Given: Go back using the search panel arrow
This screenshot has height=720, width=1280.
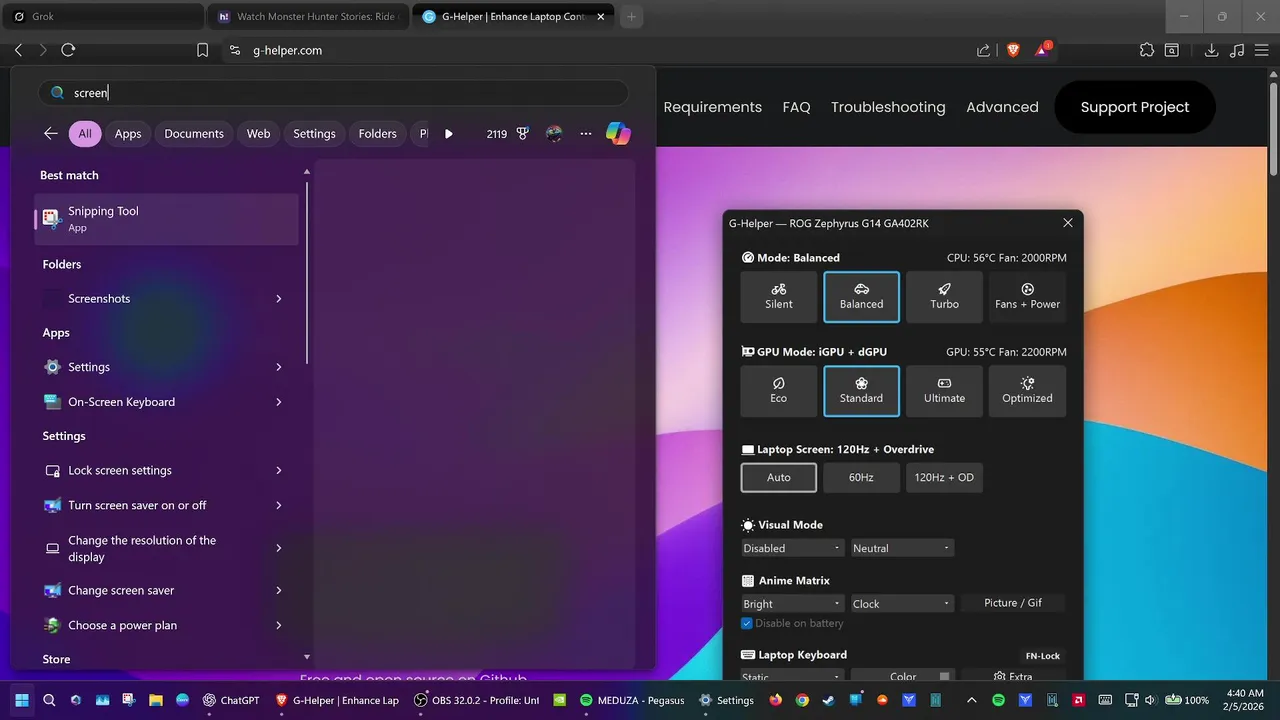Looking at the screenshot, I should [51, 134].
